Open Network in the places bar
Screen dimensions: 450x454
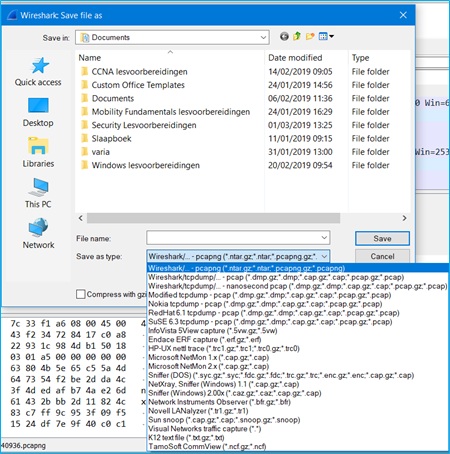pos(38,234)
